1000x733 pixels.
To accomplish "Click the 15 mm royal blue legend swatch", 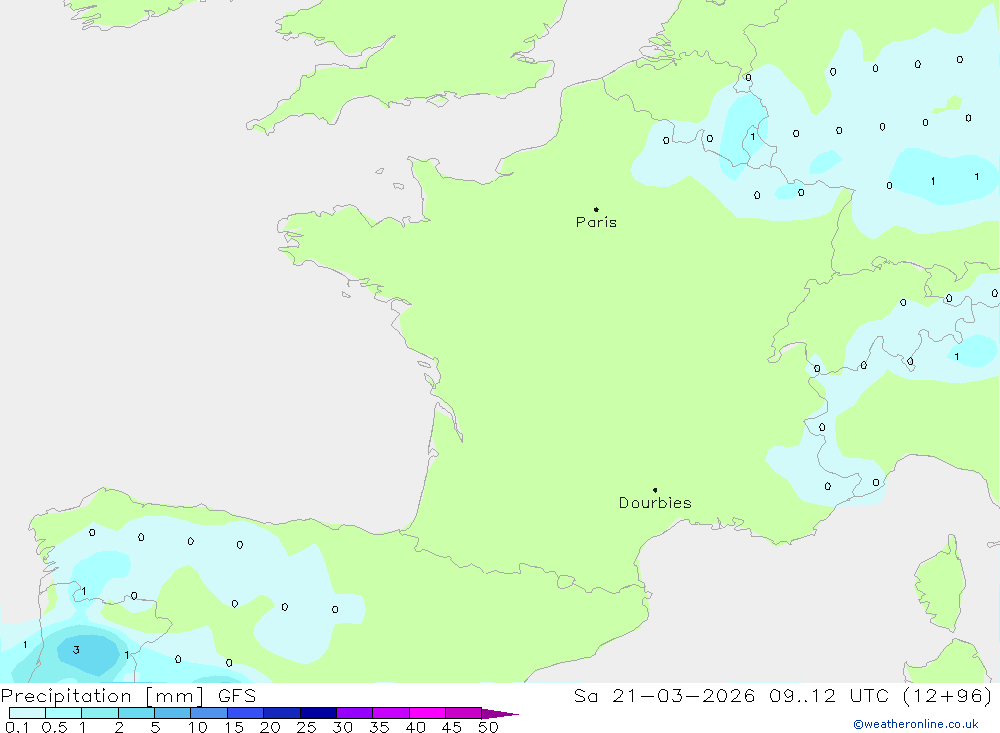I will (245, 713).
